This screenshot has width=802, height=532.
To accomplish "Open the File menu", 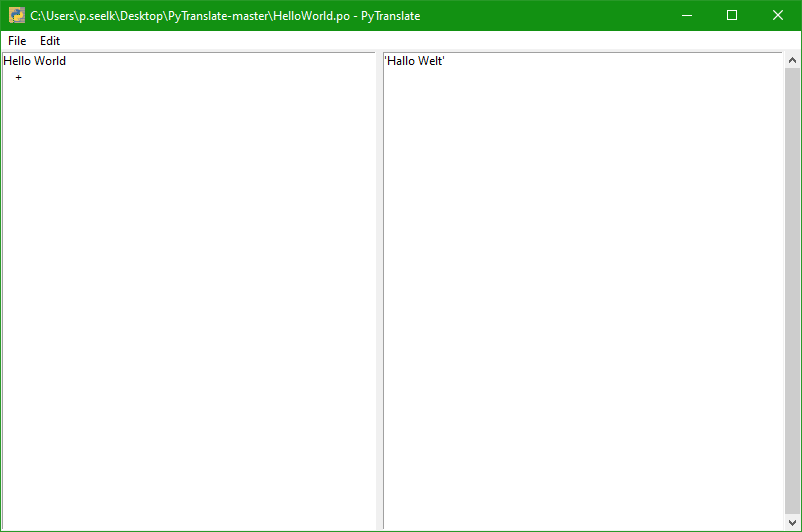I will click(17, 41).
